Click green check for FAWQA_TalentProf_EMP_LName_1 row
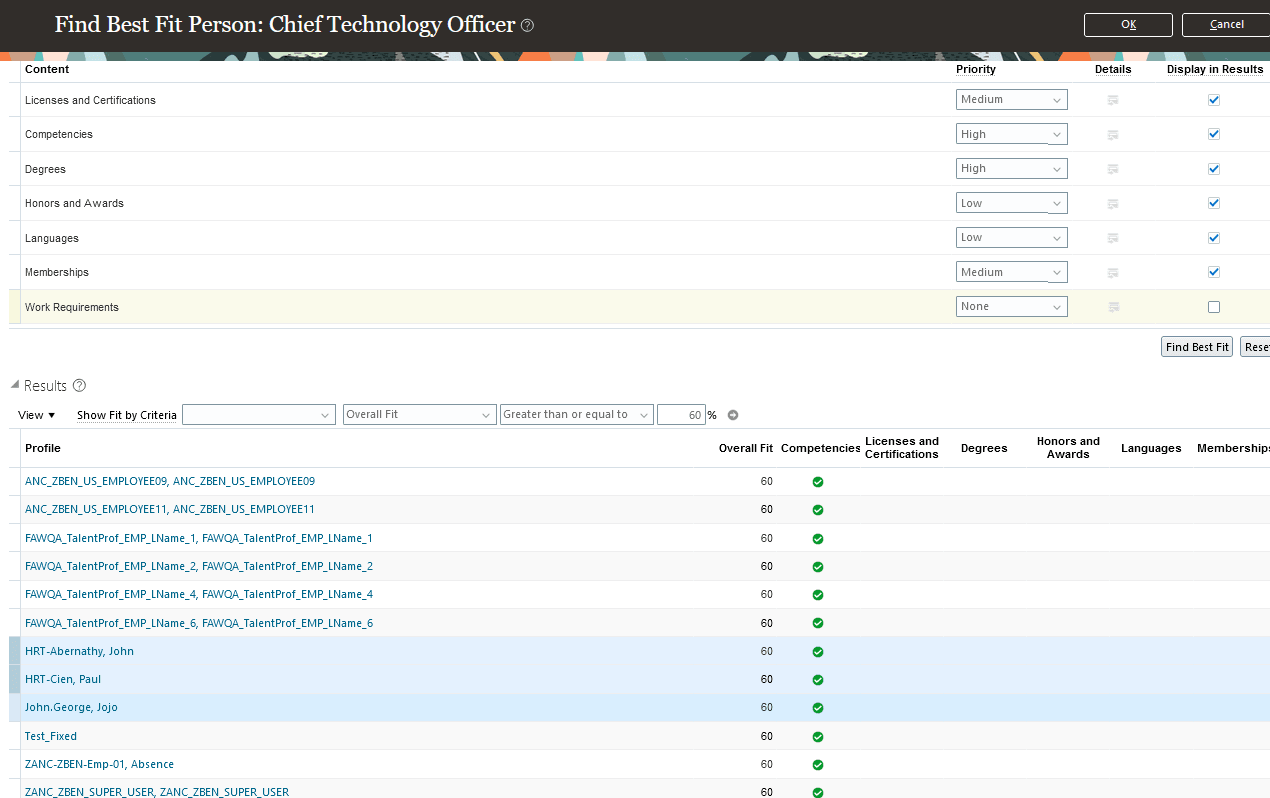Screen dimensions: 1270x798 pos(818,539)
